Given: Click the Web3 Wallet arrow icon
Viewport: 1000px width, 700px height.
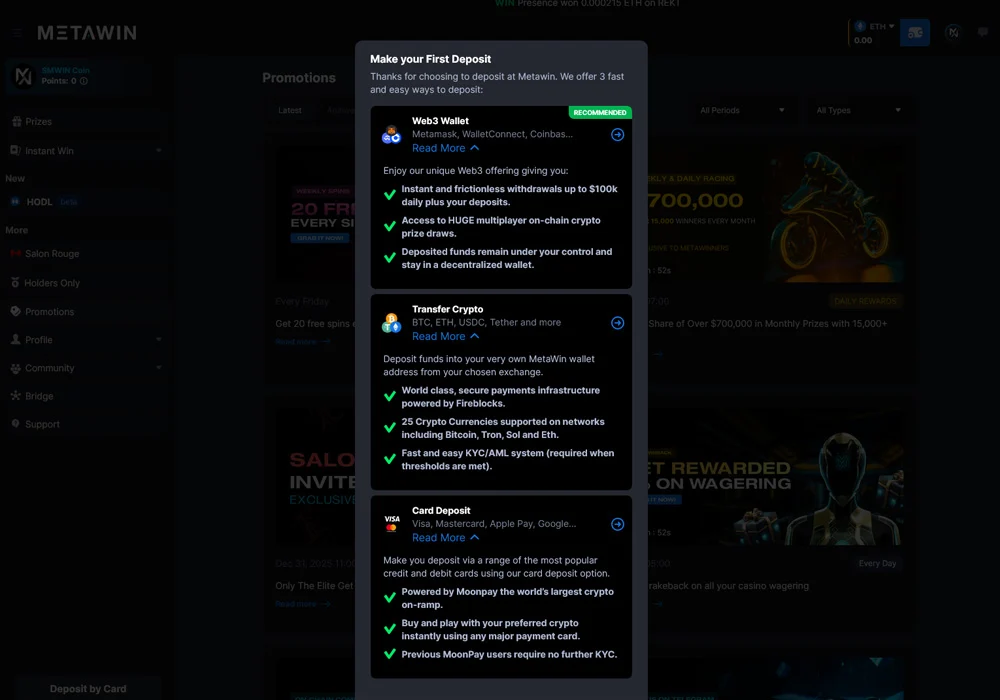Looking at the screenshot, I should pyautogui.click(x=617, y=135).
